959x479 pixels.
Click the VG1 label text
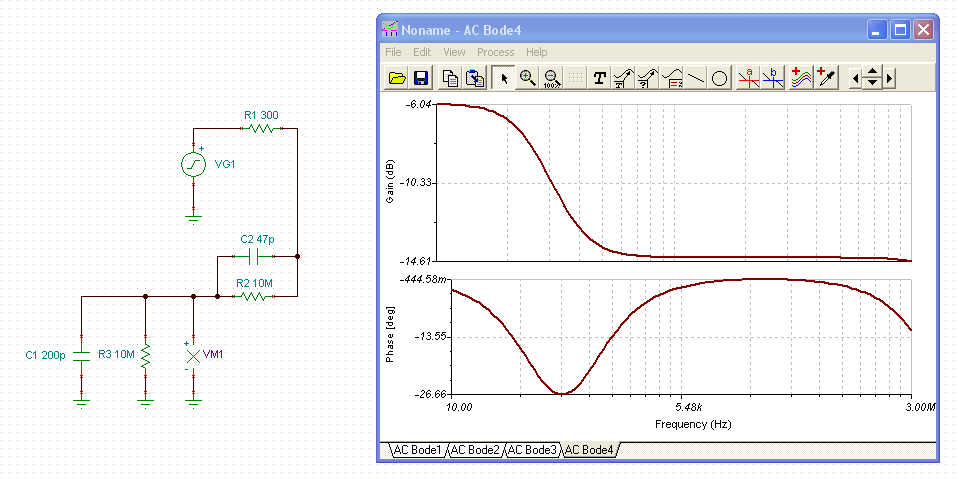[x=224, y=165]
